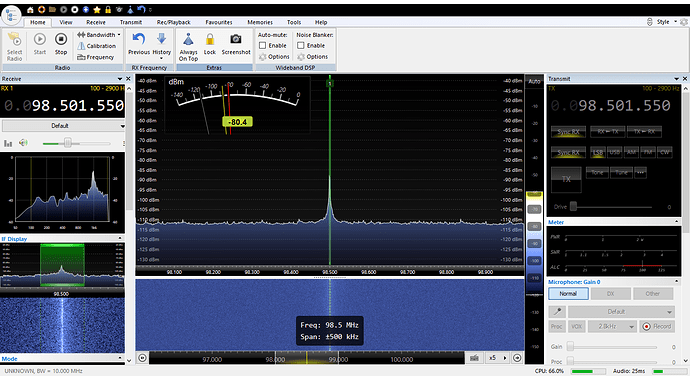Viewport: 690px width, 376px height.
Task: Open the Transmit panel options arrow
Action: tap(676, 78)
